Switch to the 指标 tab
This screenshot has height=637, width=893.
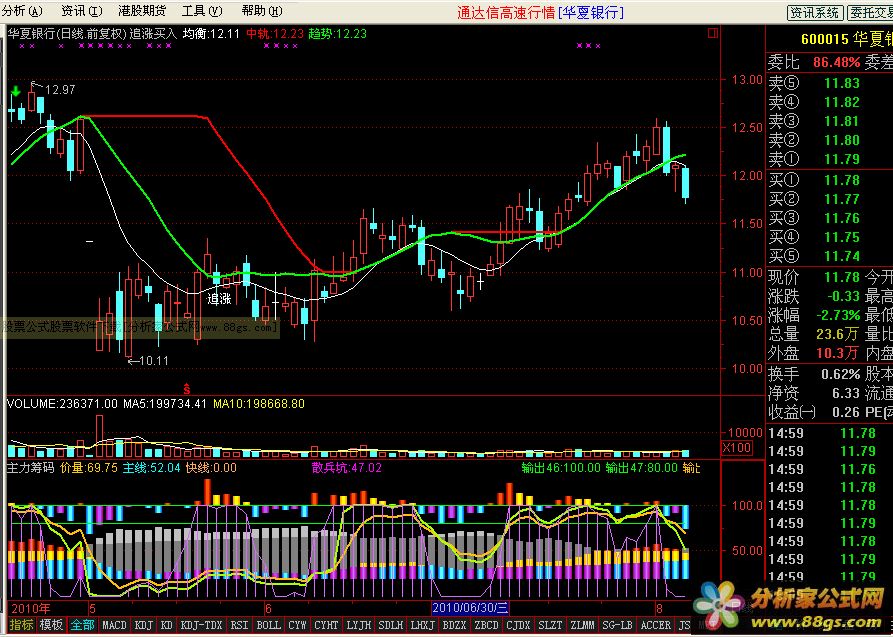[x=22, y=625]
